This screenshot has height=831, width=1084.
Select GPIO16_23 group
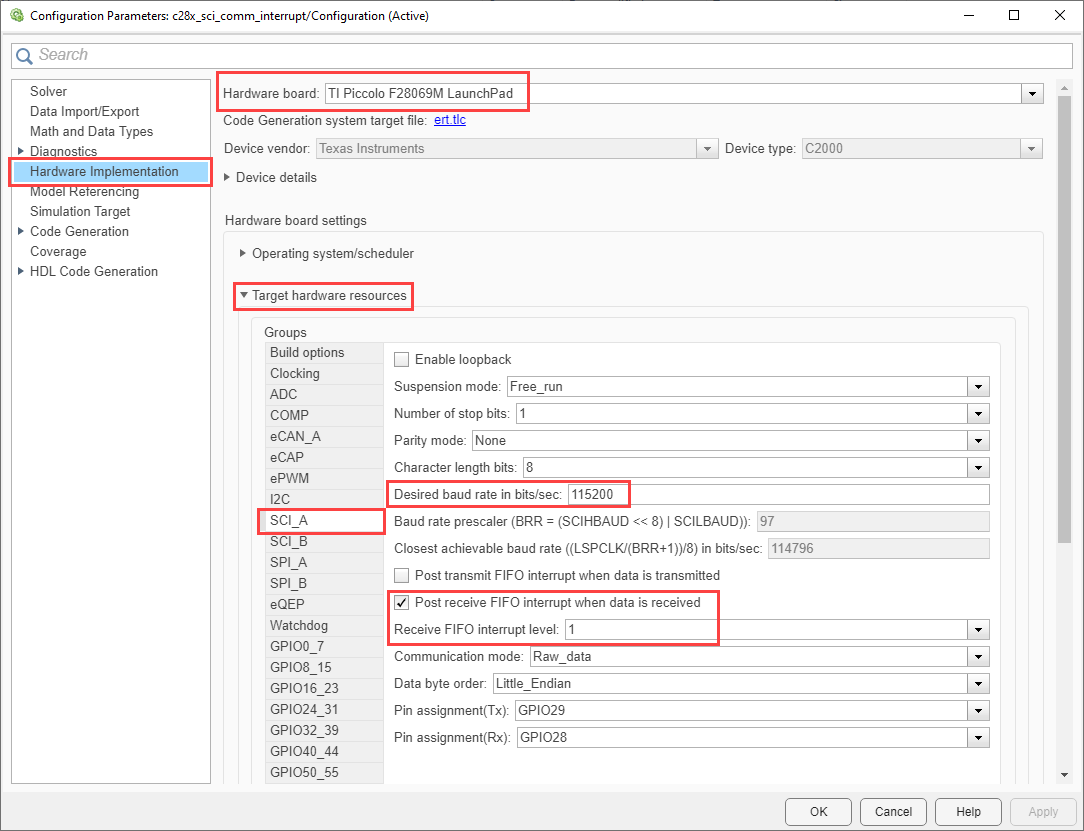point(324,688)
